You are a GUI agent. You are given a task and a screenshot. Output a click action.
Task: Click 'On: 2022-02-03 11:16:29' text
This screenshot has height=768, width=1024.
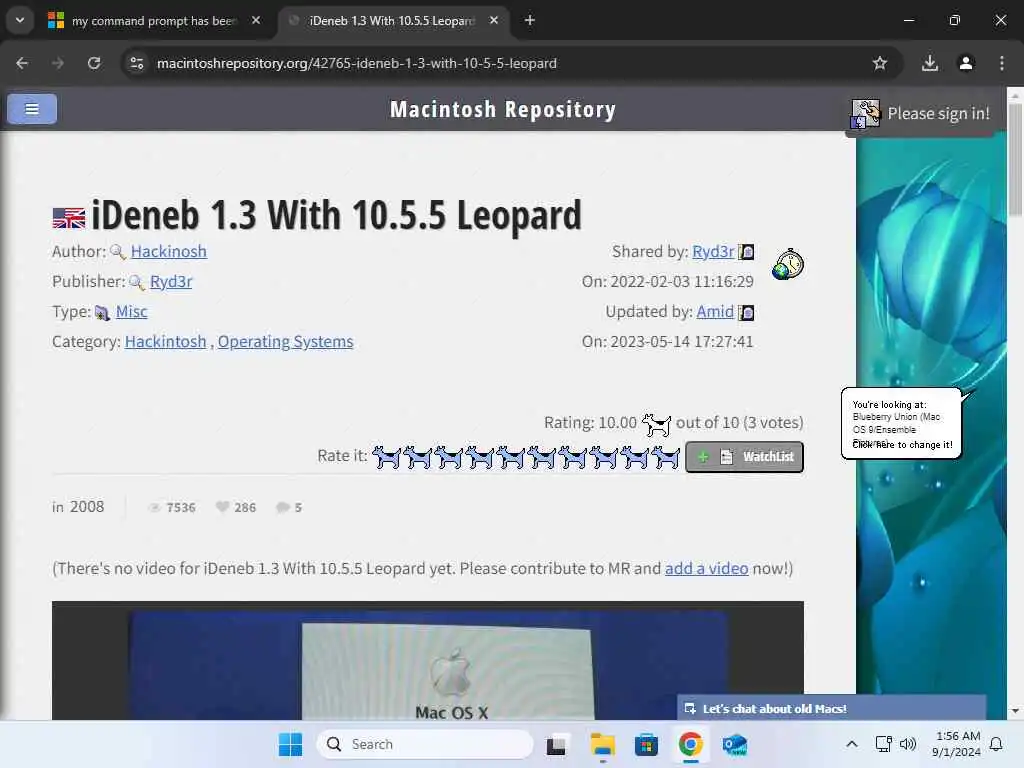coord(667,281)
